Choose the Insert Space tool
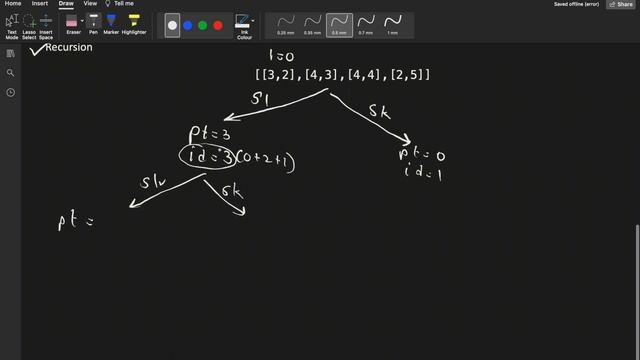The width and height of the screenshot is (640, 360). 46,27
